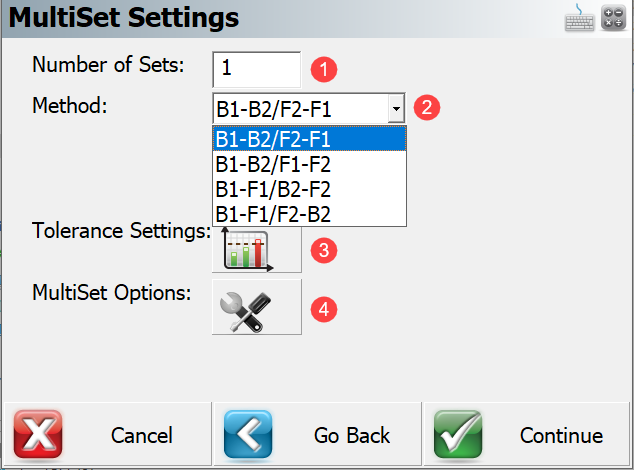Click red callout marker number 3
634x470 pixels.
pos(323,250)
